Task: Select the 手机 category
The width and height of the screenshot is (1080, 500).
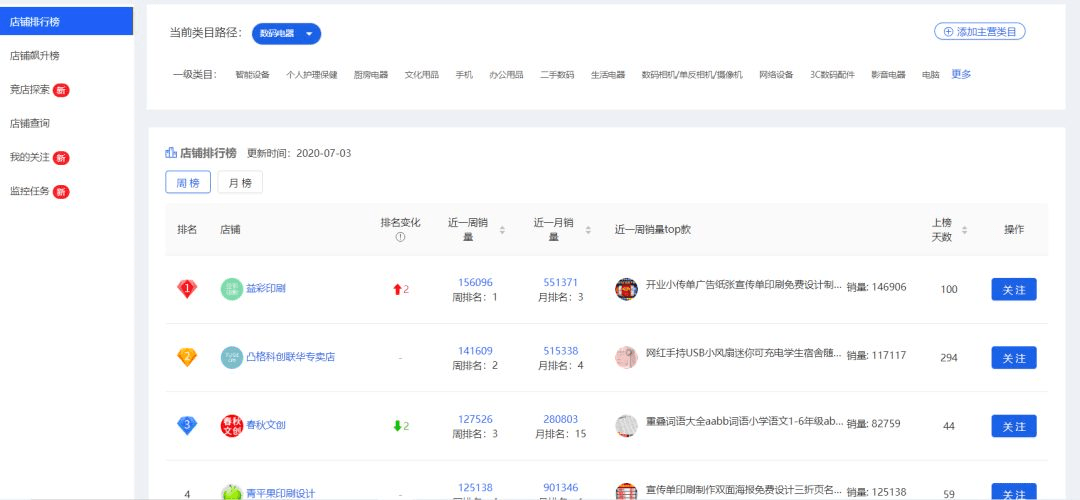Action: (464, 75)
